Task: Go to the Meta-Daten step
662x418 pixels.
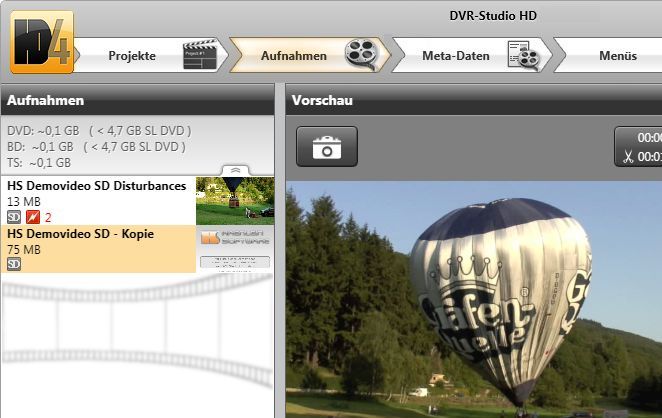Action: [x=472, y=55]
